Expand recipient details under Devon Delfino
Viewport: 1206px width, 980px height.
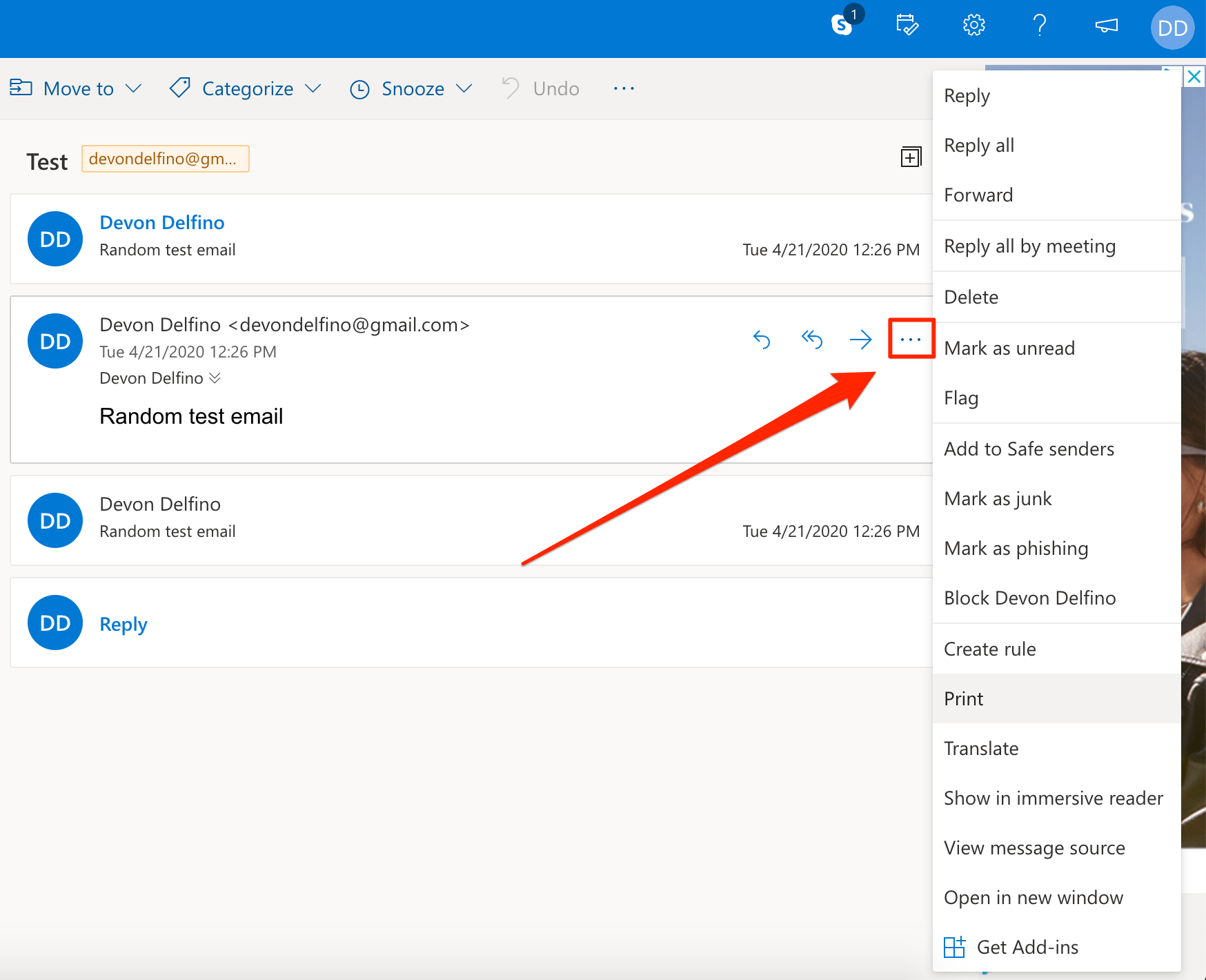click(x=215, y=378)
